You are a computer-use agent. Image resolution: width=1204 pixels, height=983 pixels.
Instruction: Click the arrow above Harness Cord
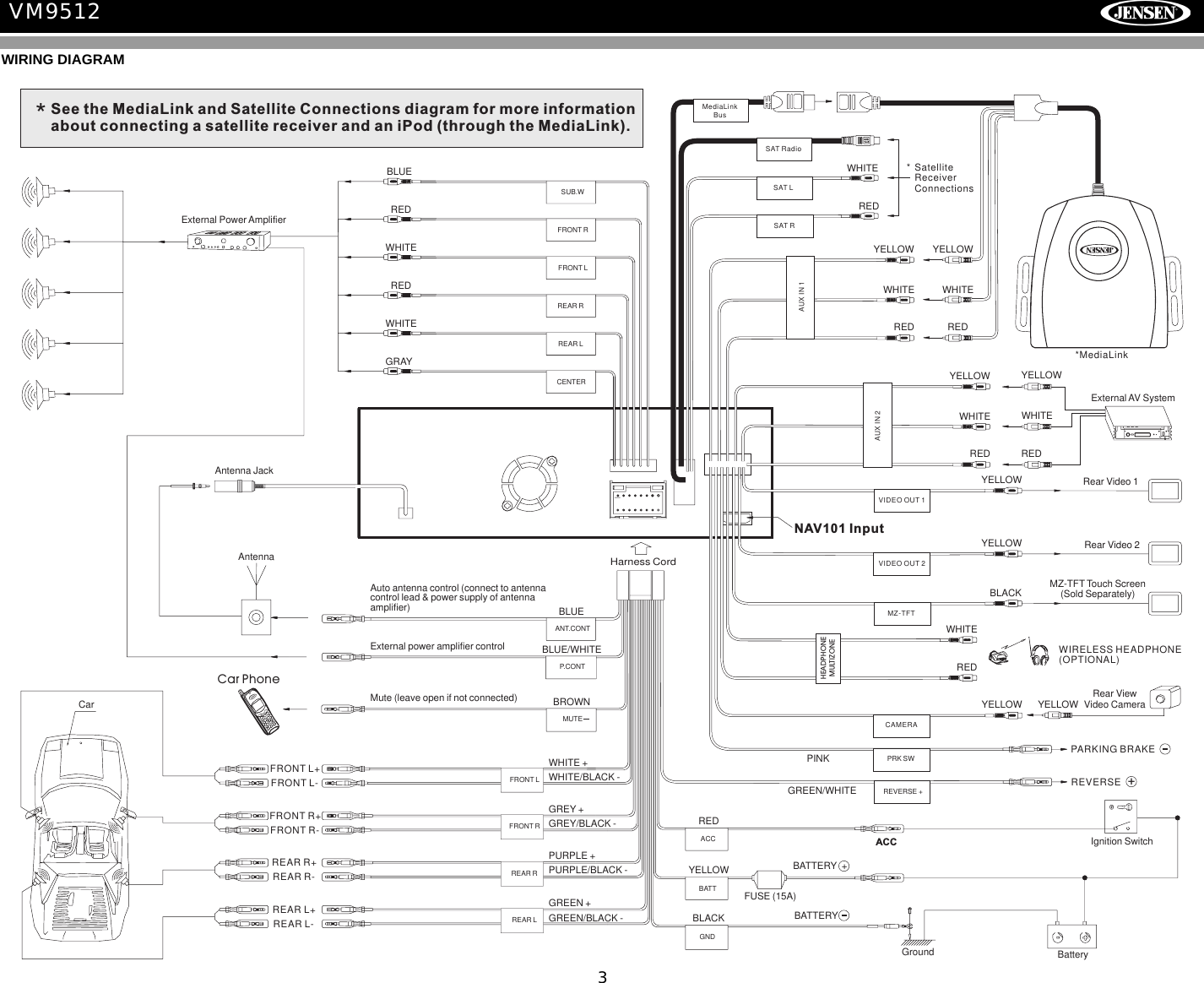(x=642, y=549)
